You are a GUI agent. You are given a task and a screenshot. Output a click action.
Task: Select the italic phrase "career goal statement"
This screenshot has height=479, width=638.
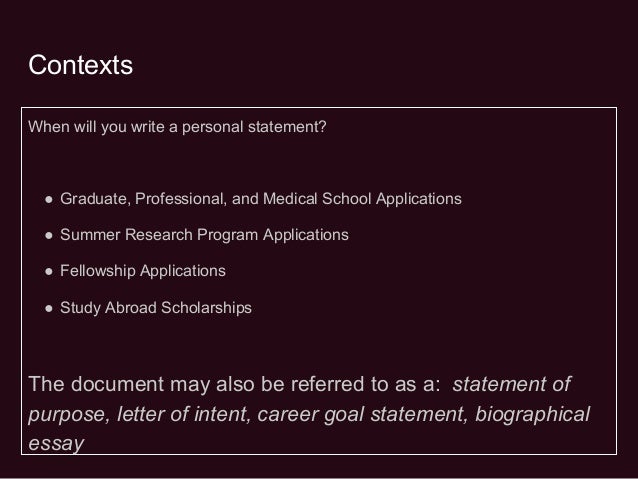(x=355, y=414)
